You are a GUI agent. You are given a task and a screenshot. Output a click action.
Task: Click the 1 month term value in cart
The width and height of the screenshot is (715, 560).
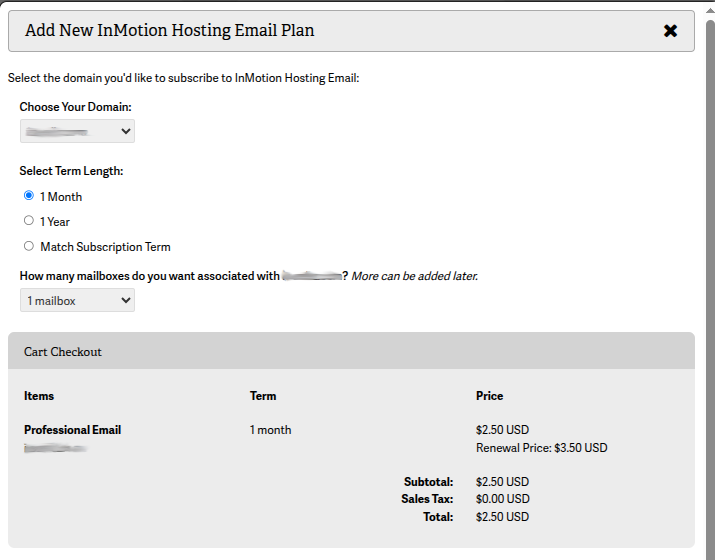[x=270, y=430]
